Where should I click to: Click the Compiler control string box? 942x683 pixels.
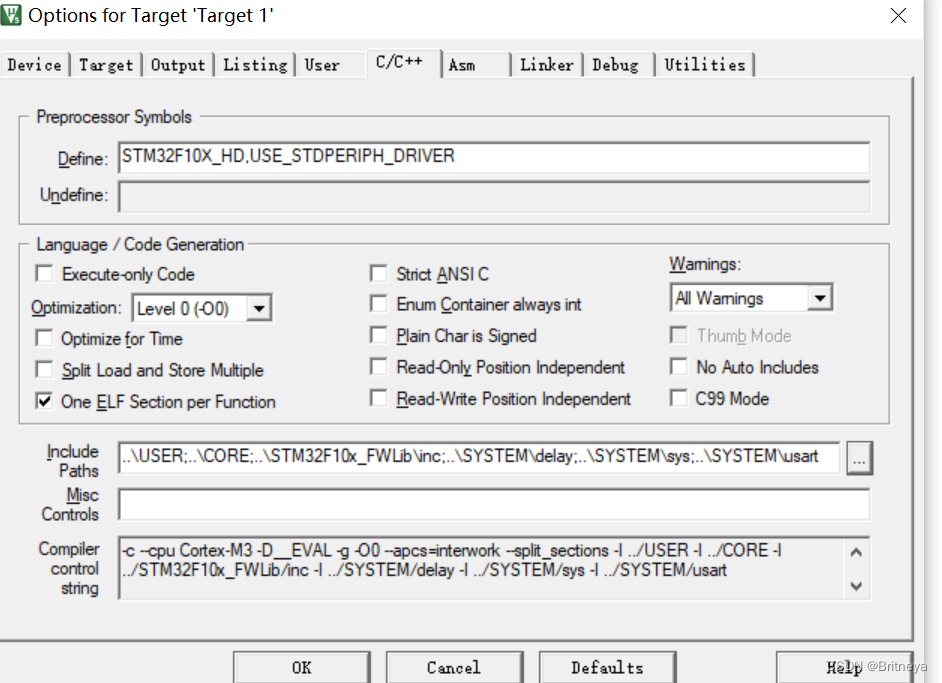(x=494, y=568)
